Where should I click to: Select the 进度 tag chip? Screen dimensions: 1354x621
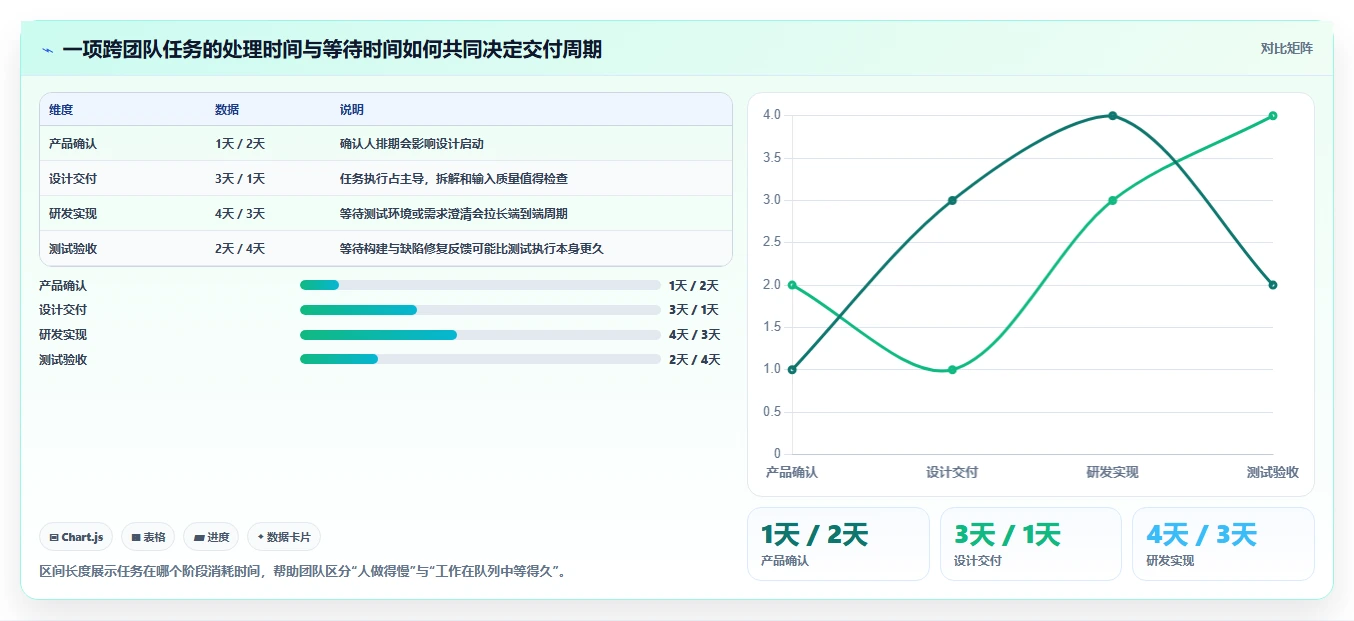point(211,537)
